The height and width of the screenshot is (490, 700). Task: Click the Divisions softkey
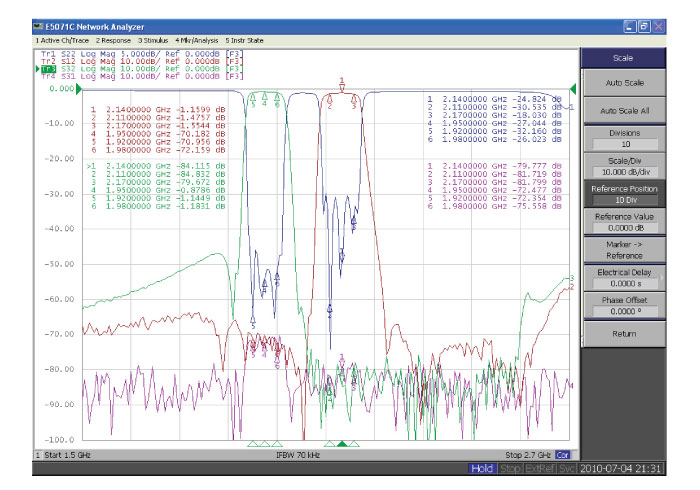pos(625,138)
